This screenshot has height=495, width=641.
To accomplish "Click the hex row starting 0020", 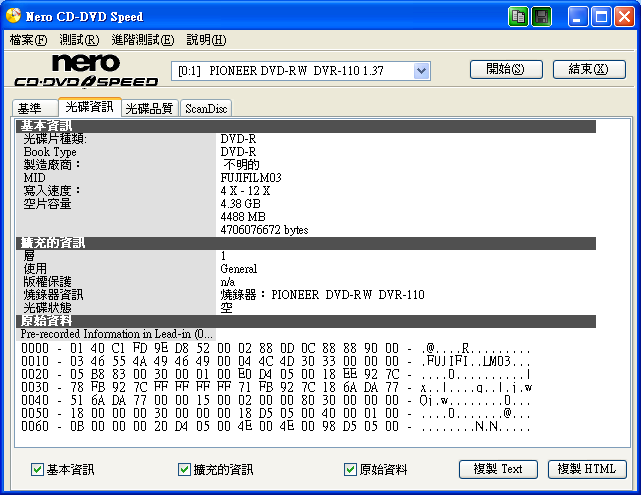I will click(276, 374).
